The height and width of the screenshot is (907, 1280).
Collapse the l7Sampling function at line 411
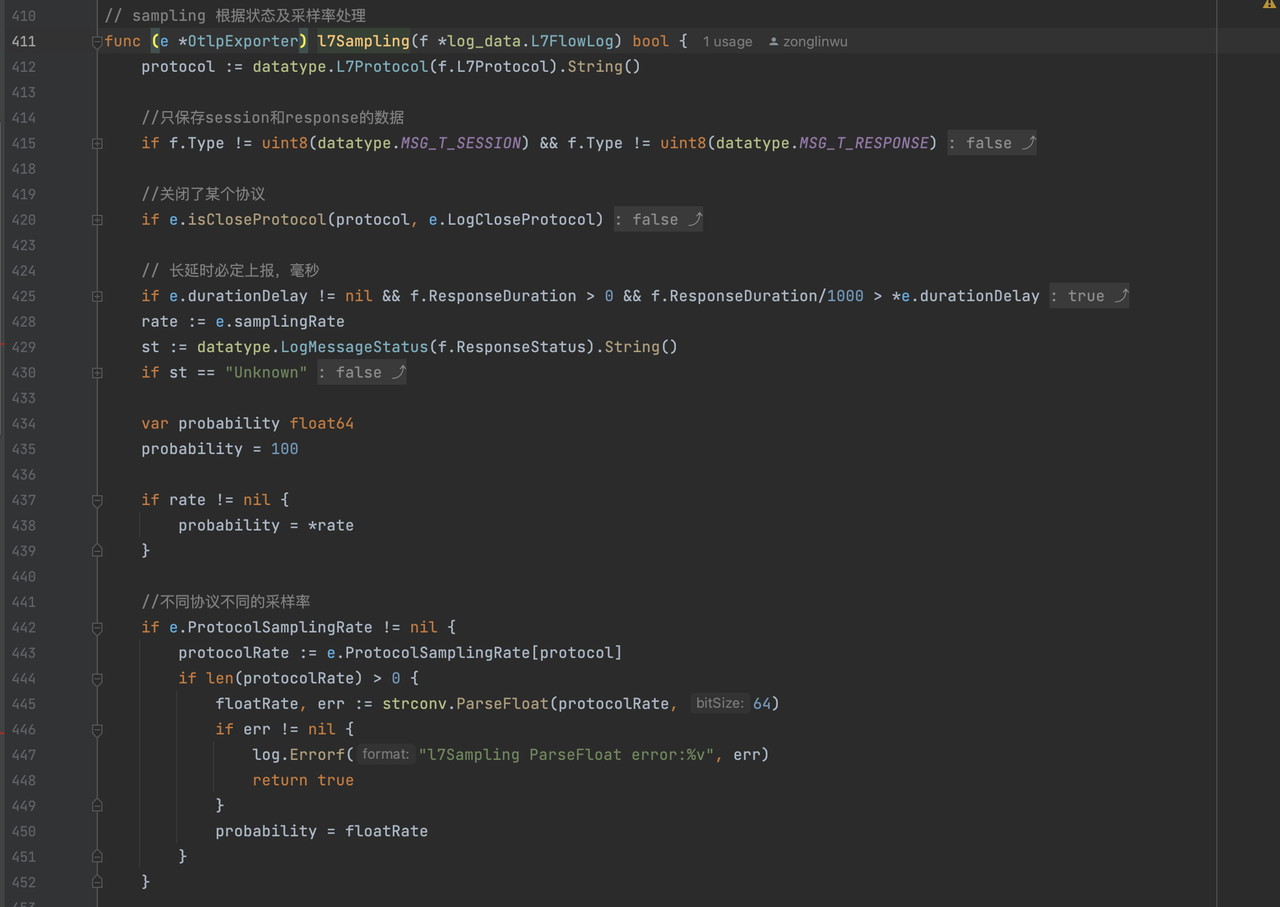(97, 42)
